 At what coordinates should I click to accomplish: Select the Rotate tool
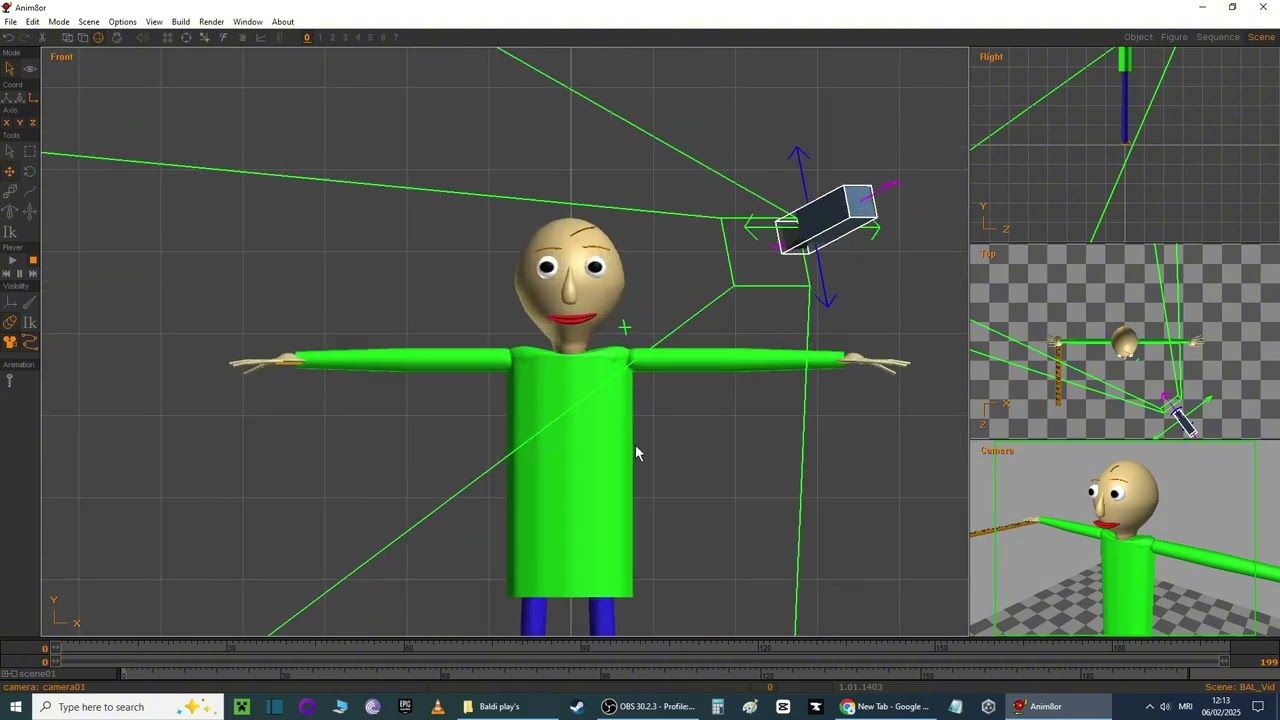pyautogui.click(x=30, y=172)
